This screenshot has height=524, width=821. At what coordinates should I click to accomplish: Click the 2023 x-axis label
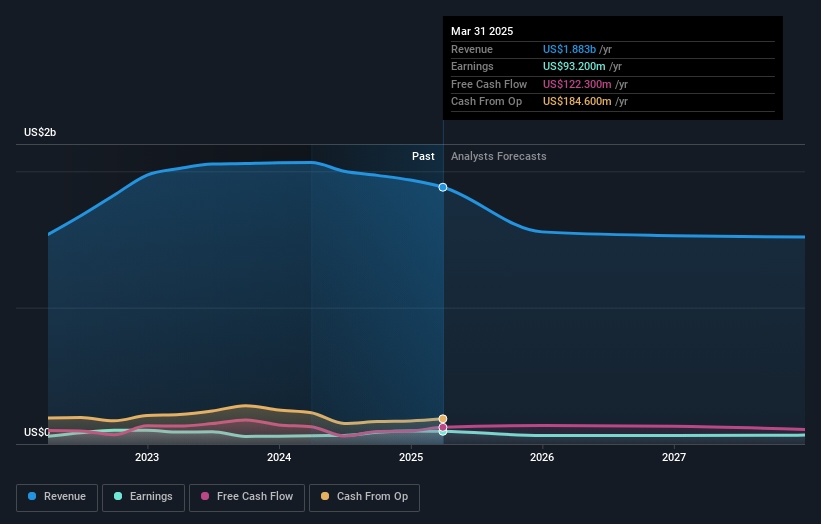click(x=147, y=458)
